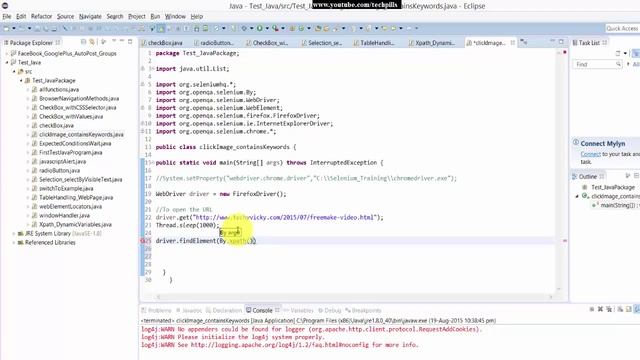This screenshot has width=640, height=360.
Task: Collapse All in Package Explorer
Action: click(84, 42)
